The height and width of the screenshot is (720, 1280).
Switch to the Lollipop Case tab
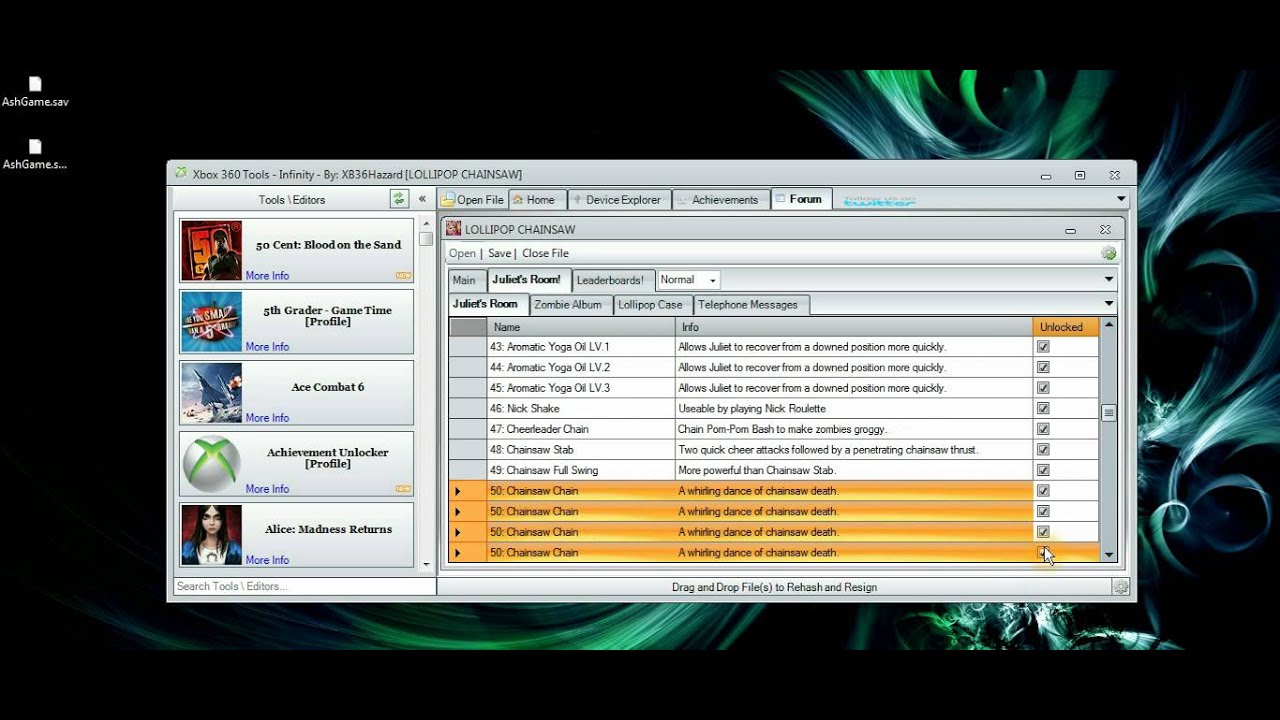[652, 304]
